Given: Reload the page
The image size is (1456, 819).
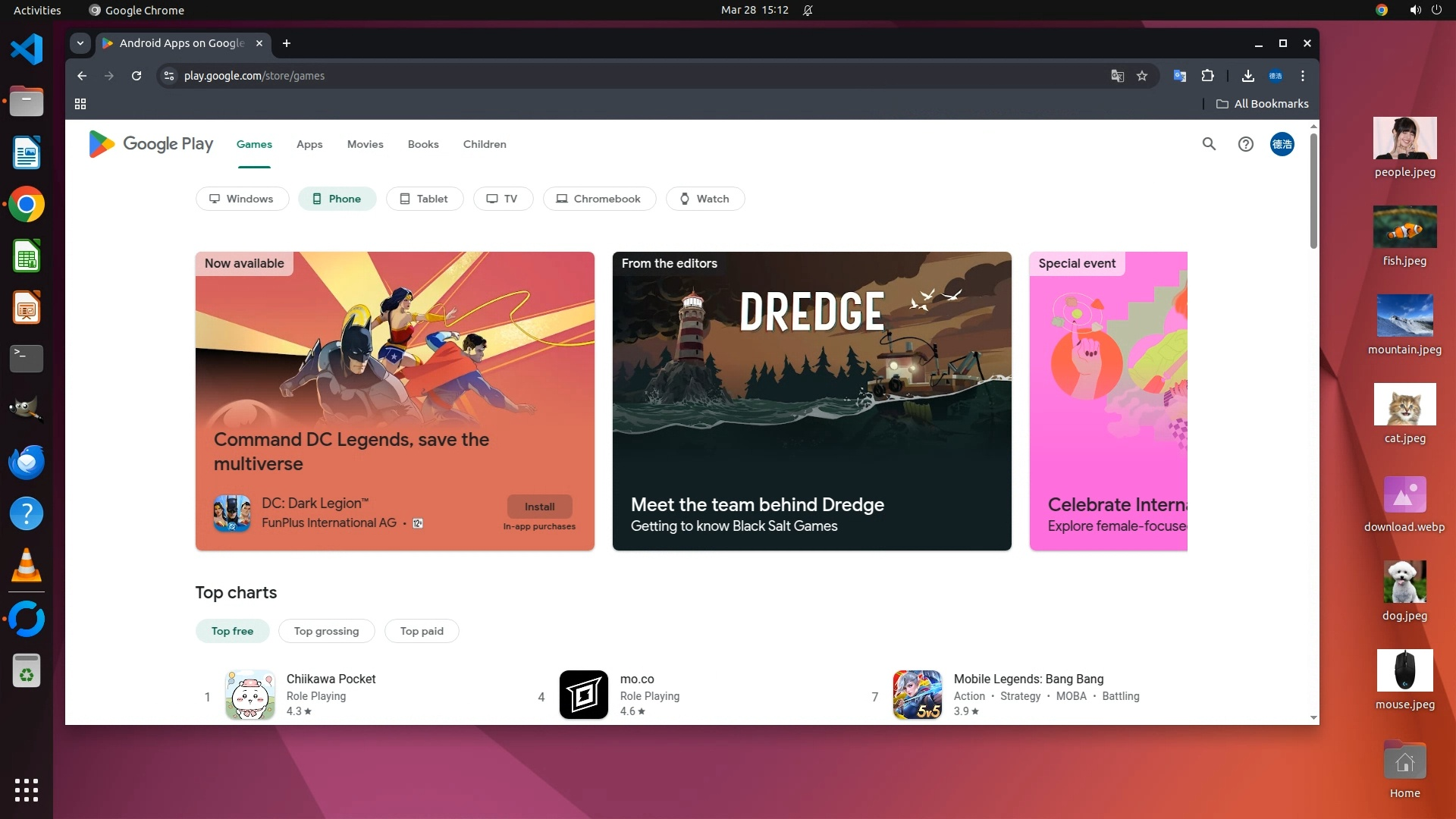Looking at the screenshot, I should click(x=136, y=76).
